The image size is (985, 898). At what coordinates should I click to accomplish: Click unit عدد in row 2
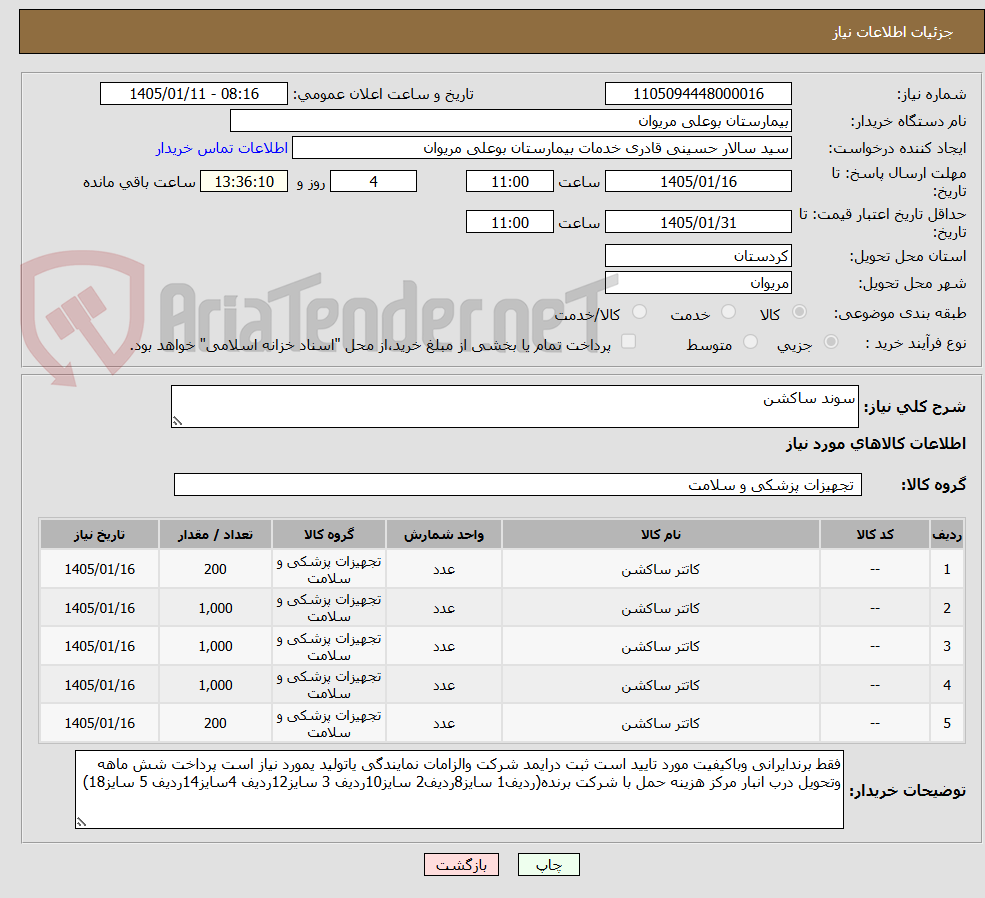(444, 609)
